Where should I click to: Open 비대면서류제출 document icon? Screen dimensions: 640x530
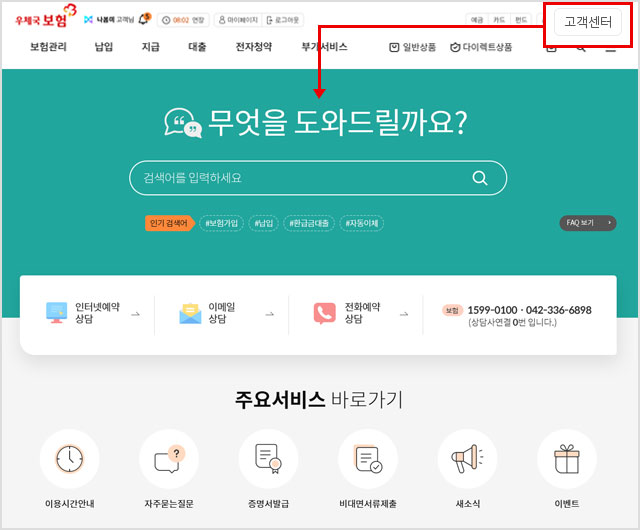[368, 459]
